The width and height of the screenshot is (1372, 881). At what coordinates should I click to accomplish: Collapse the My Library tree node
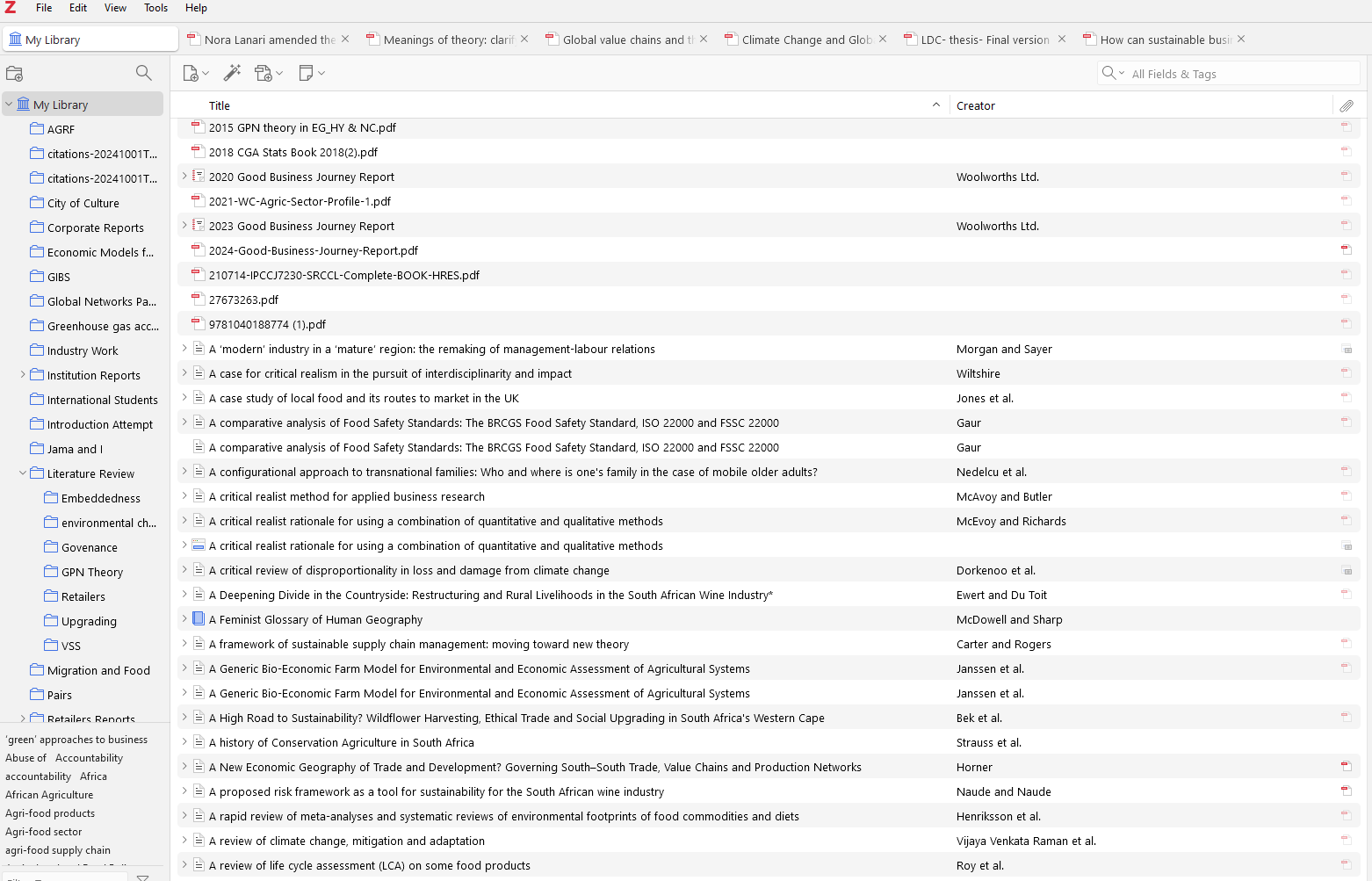pyautogui.click(x=9, y=104)
